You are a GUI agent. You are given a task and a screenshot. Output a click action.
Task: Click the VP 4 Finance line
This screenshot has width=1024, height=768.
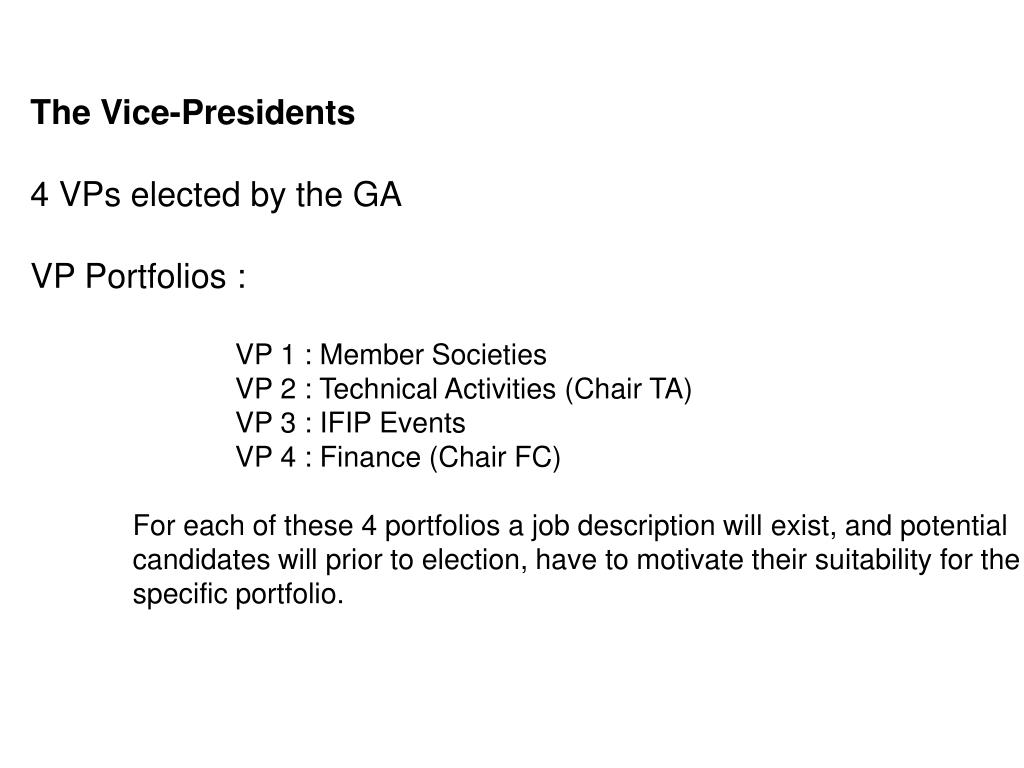click(x=398, y=457)
